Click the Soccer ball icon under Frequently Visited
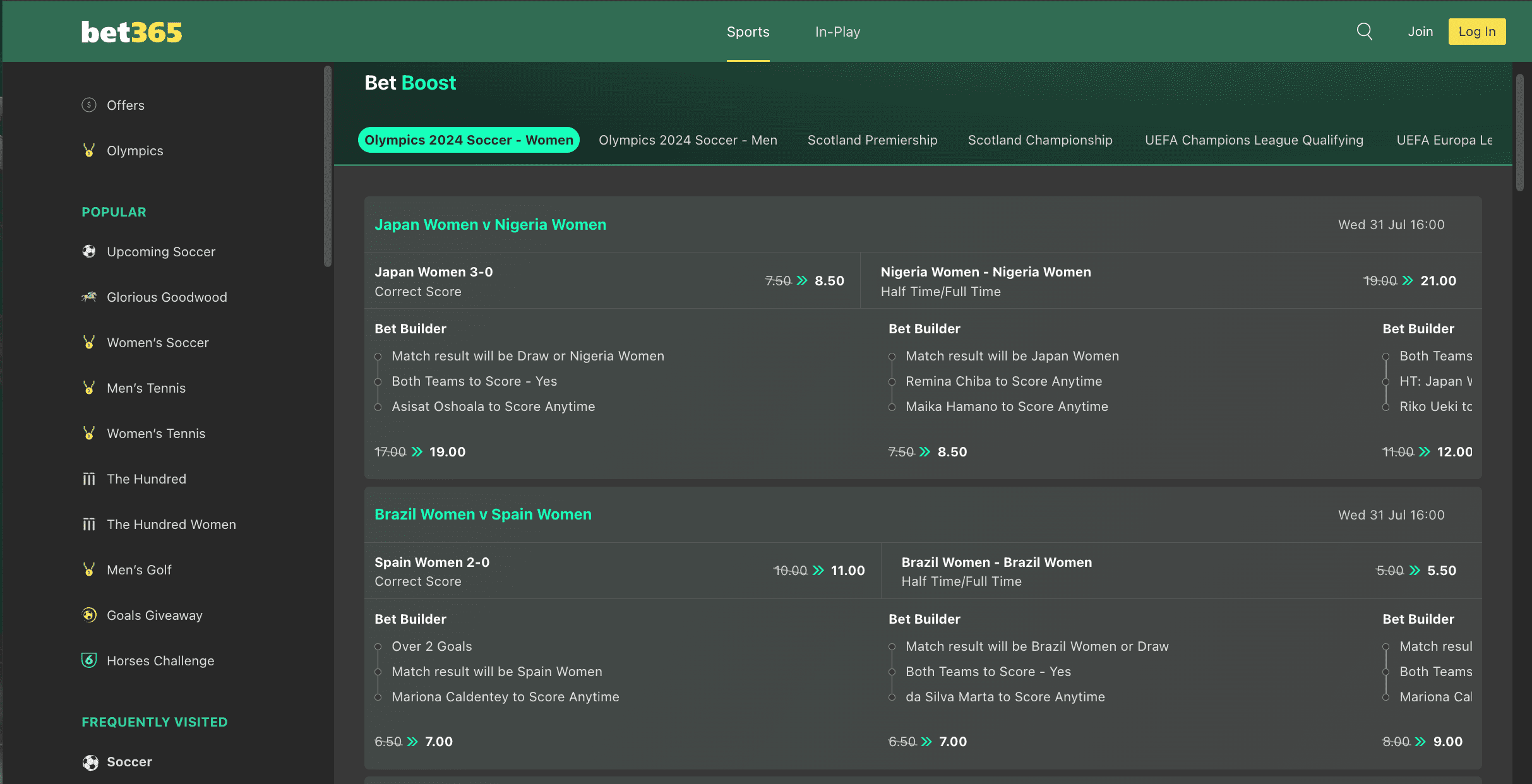This screenshot has height=784, width=1532. click(x=90, y=762)
